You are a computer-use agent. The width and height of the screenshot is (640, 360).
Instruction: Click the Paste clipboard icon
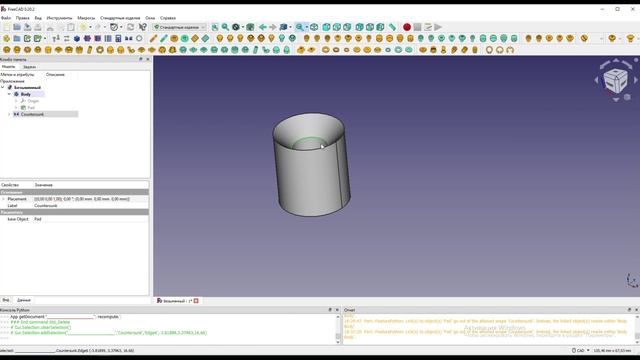click(x=71, y=27)
